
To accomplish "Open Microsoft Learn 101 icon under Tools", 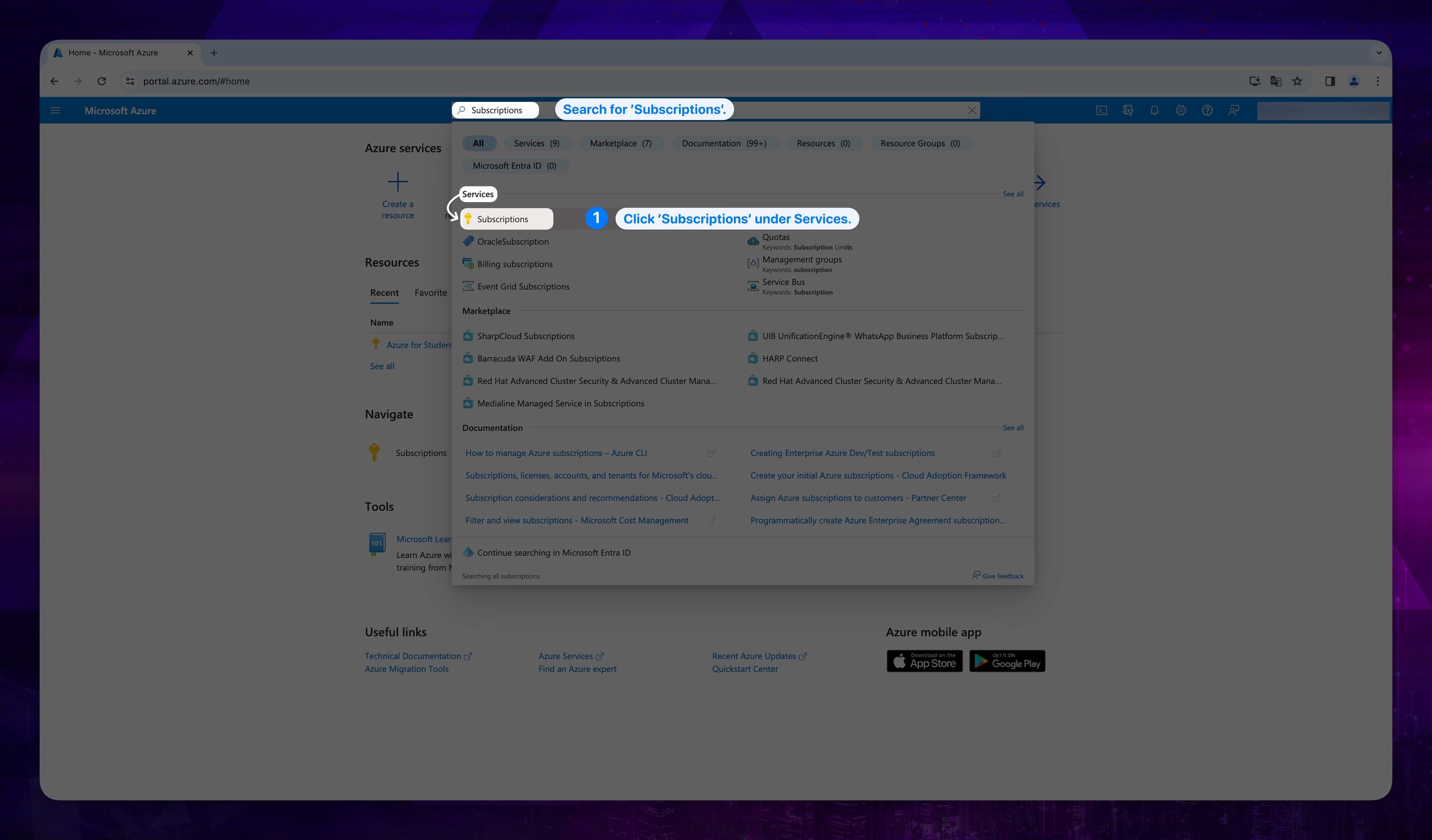I will pos(377,544).
